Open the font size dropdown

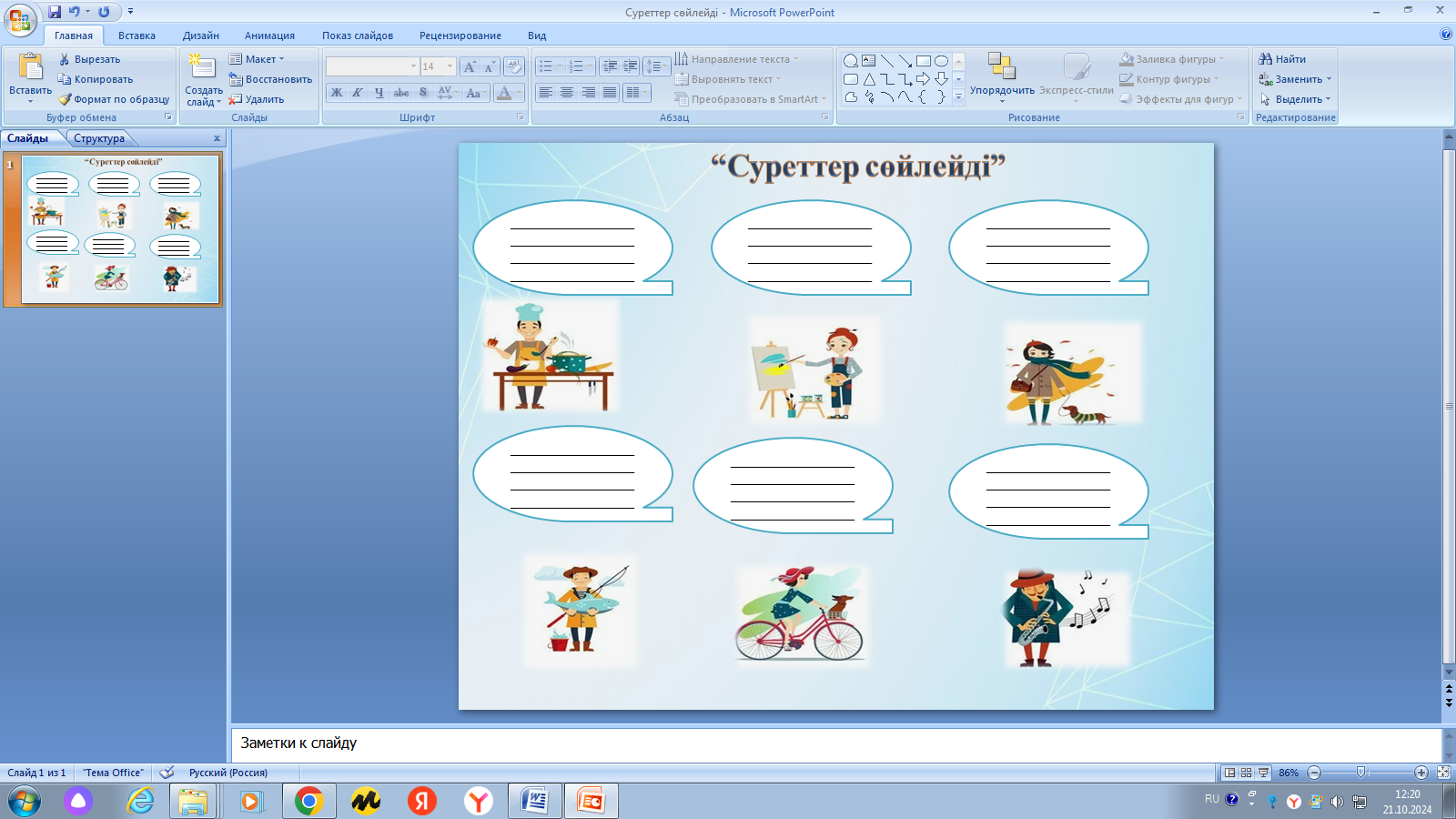pos(450,66)
